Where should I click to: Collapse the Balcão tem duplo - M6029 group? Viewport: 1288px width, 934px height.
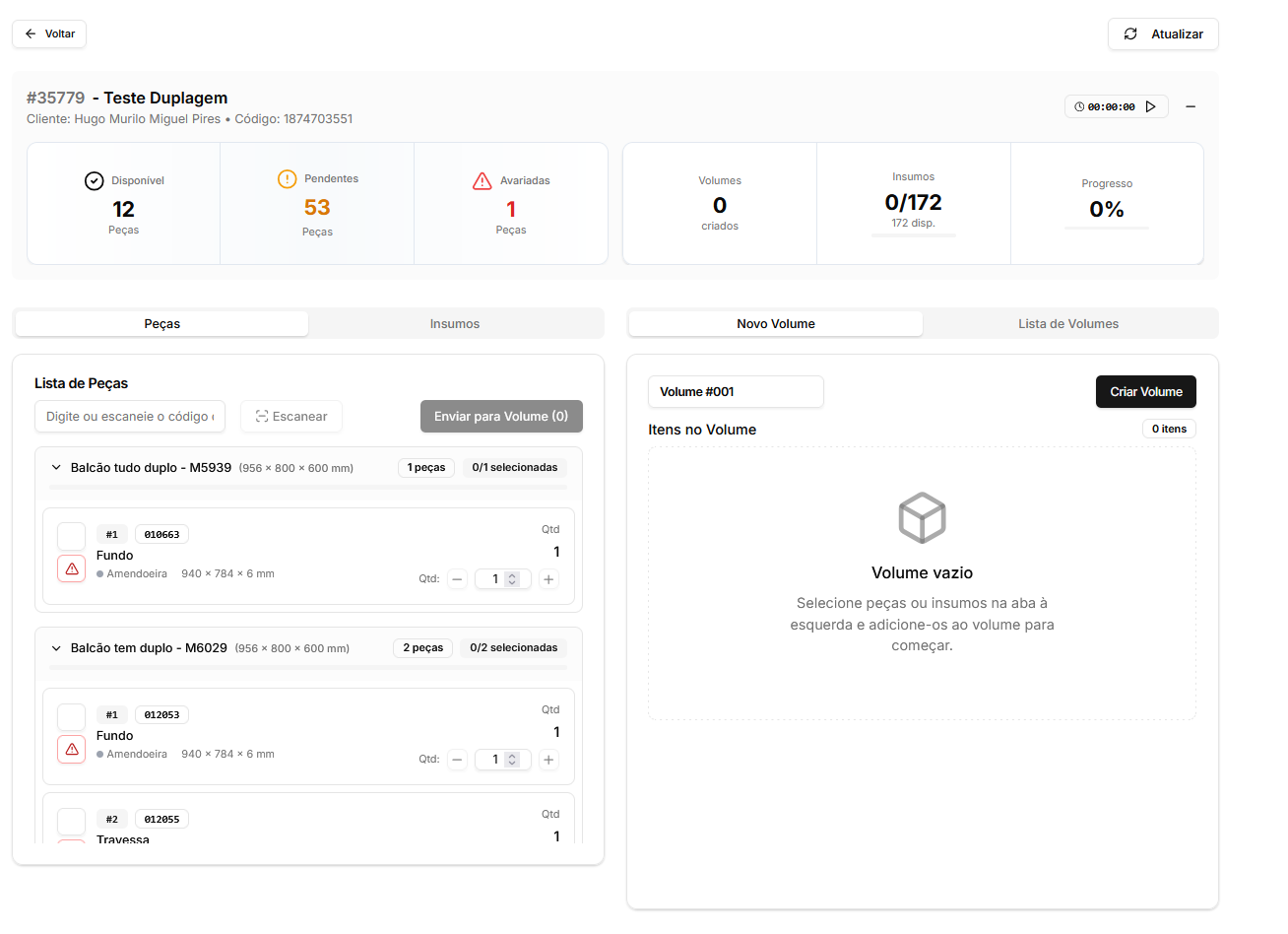tap(56, 648)
